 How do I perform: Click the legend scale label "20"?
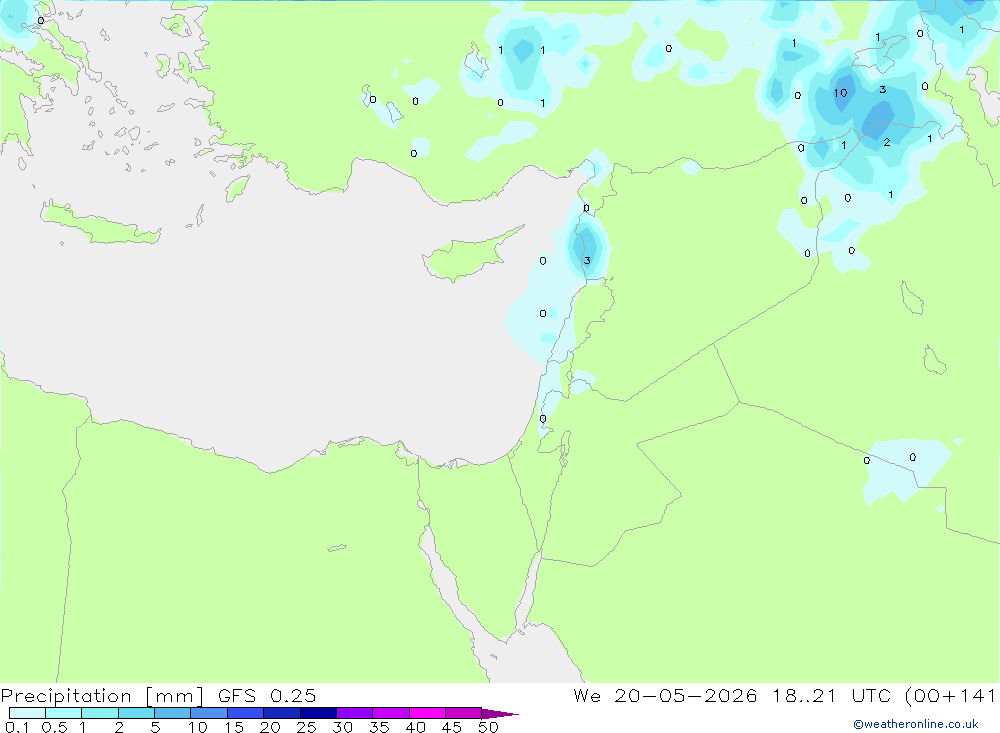tap(270, 727)
